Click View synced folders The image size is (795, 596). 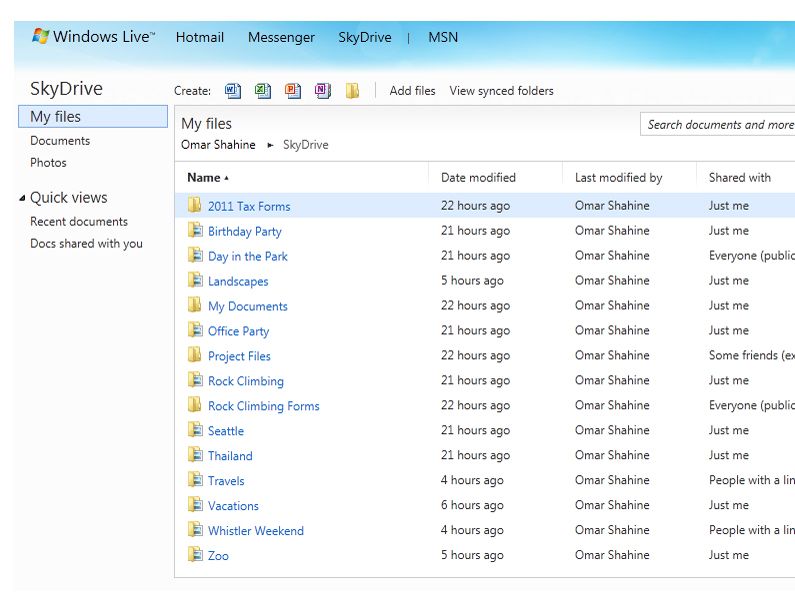[501, 91]
